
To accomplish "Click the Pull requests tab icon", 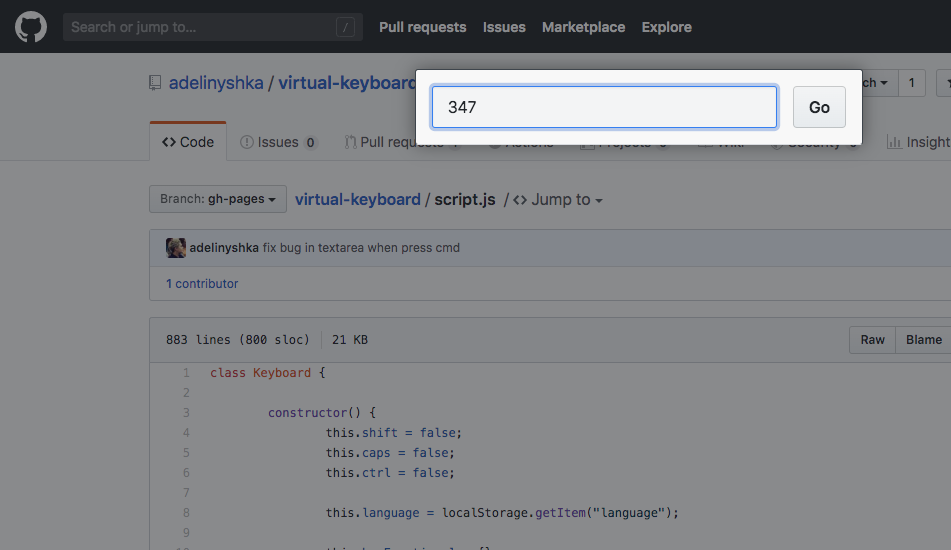I will pyautogui.click(x=350, y=142).
